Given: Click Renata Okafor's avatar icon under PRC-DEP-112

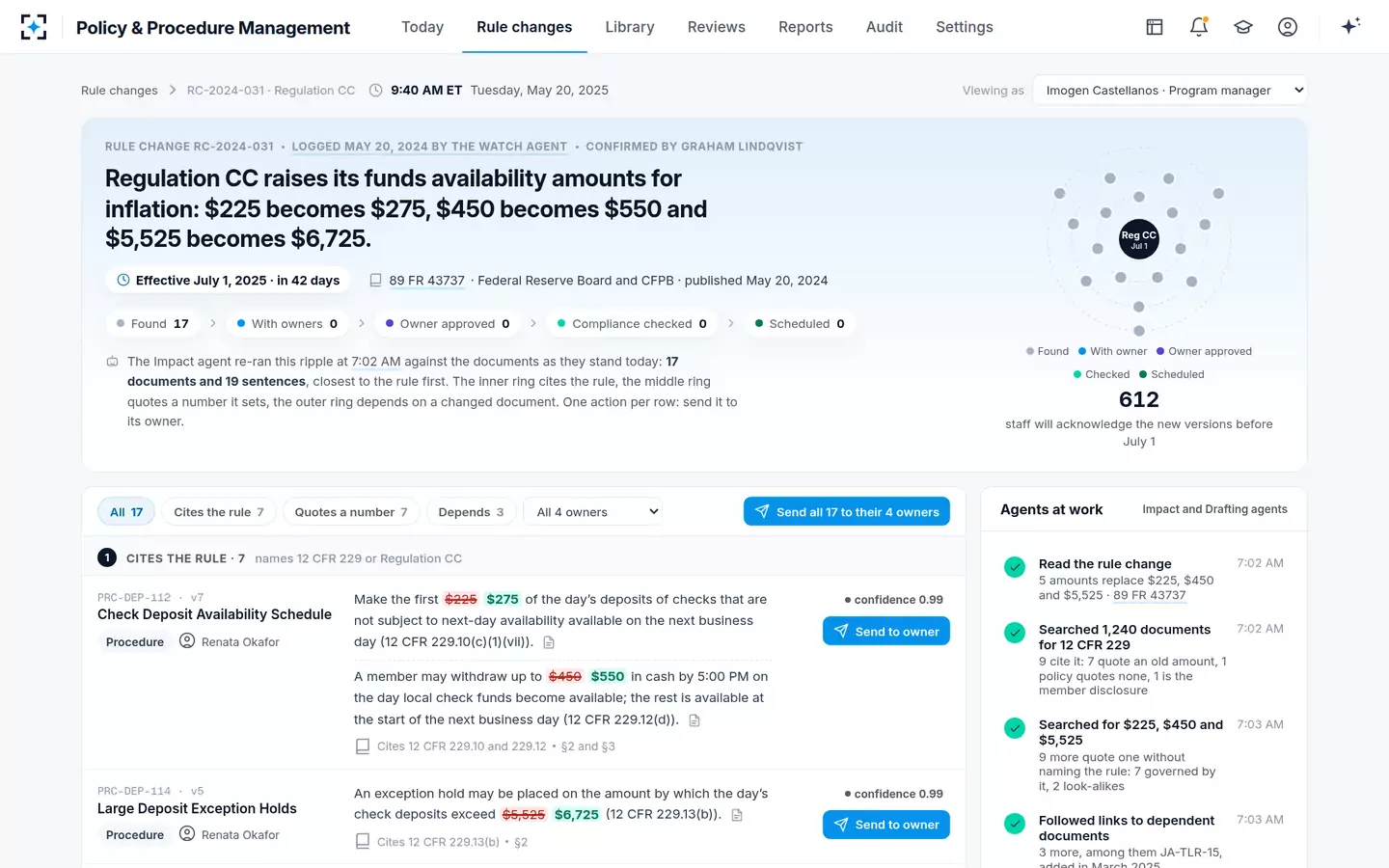Looking at the screenshot, I should pos(187,641).
